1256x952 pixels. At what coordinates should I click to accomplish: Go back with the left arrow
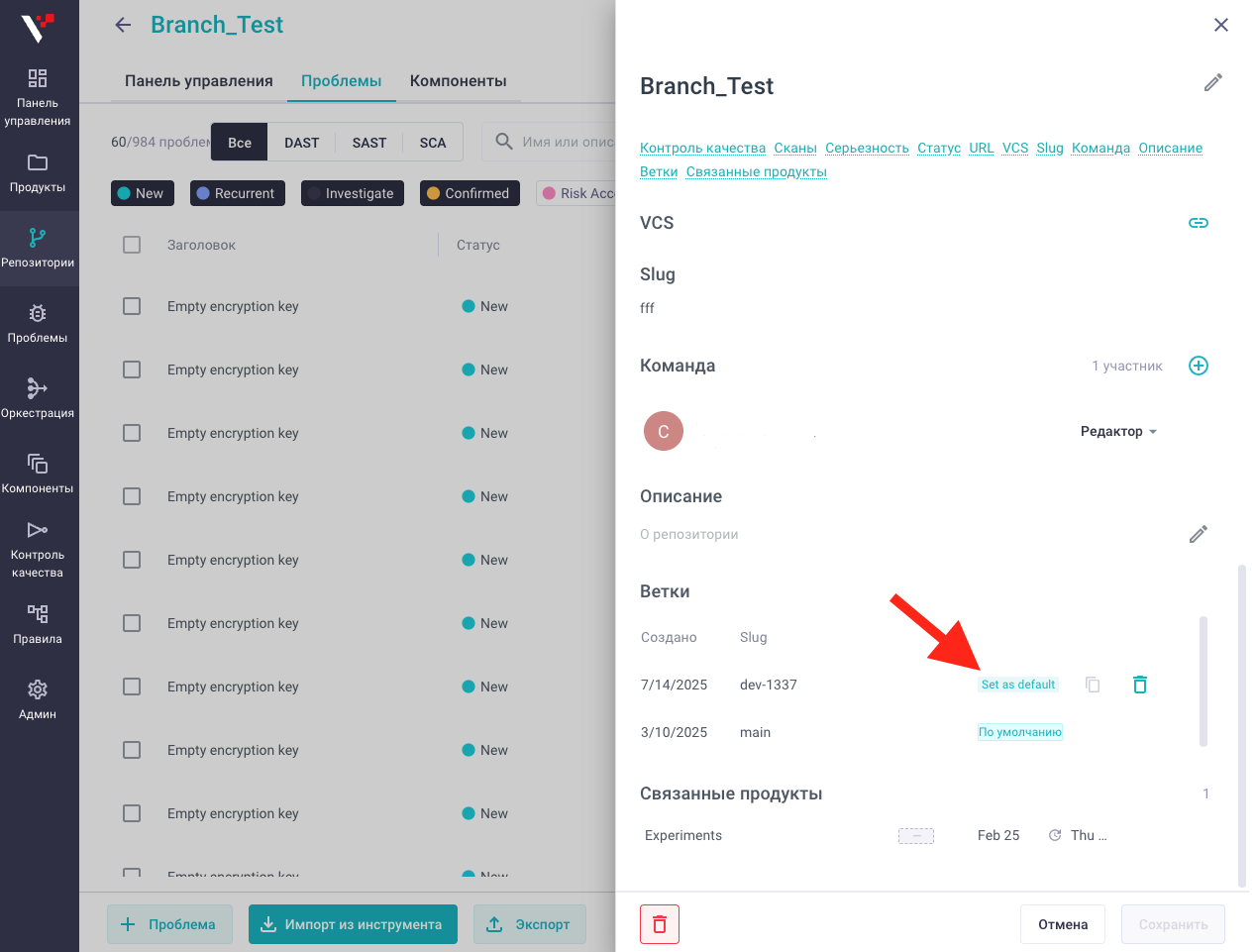123,25
